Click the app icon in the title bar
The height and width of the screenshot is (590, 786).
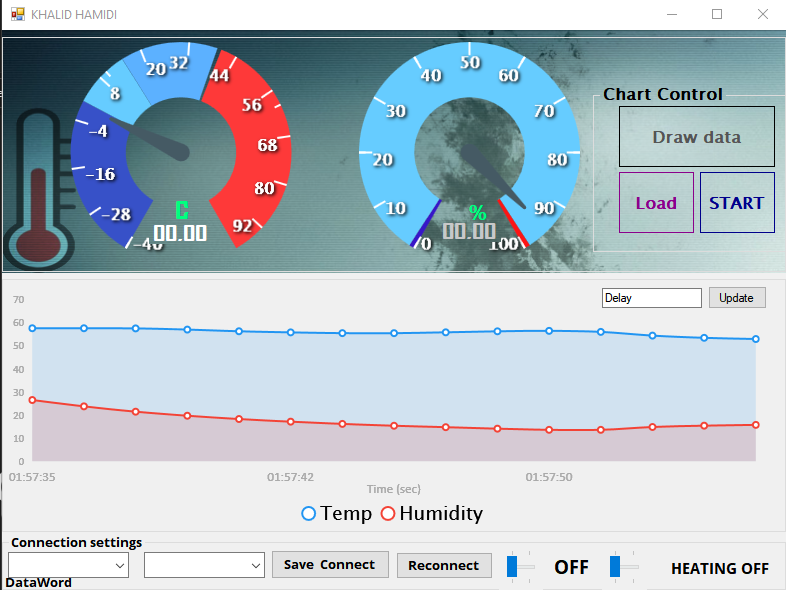17,15
